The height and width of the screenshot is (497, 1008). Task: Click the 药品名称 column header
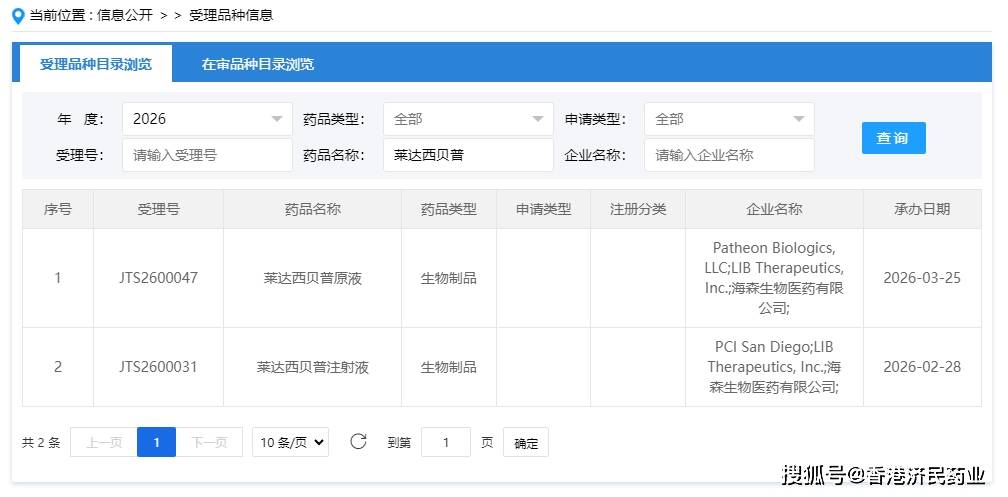pyautogui.click(x=312, y=209)
